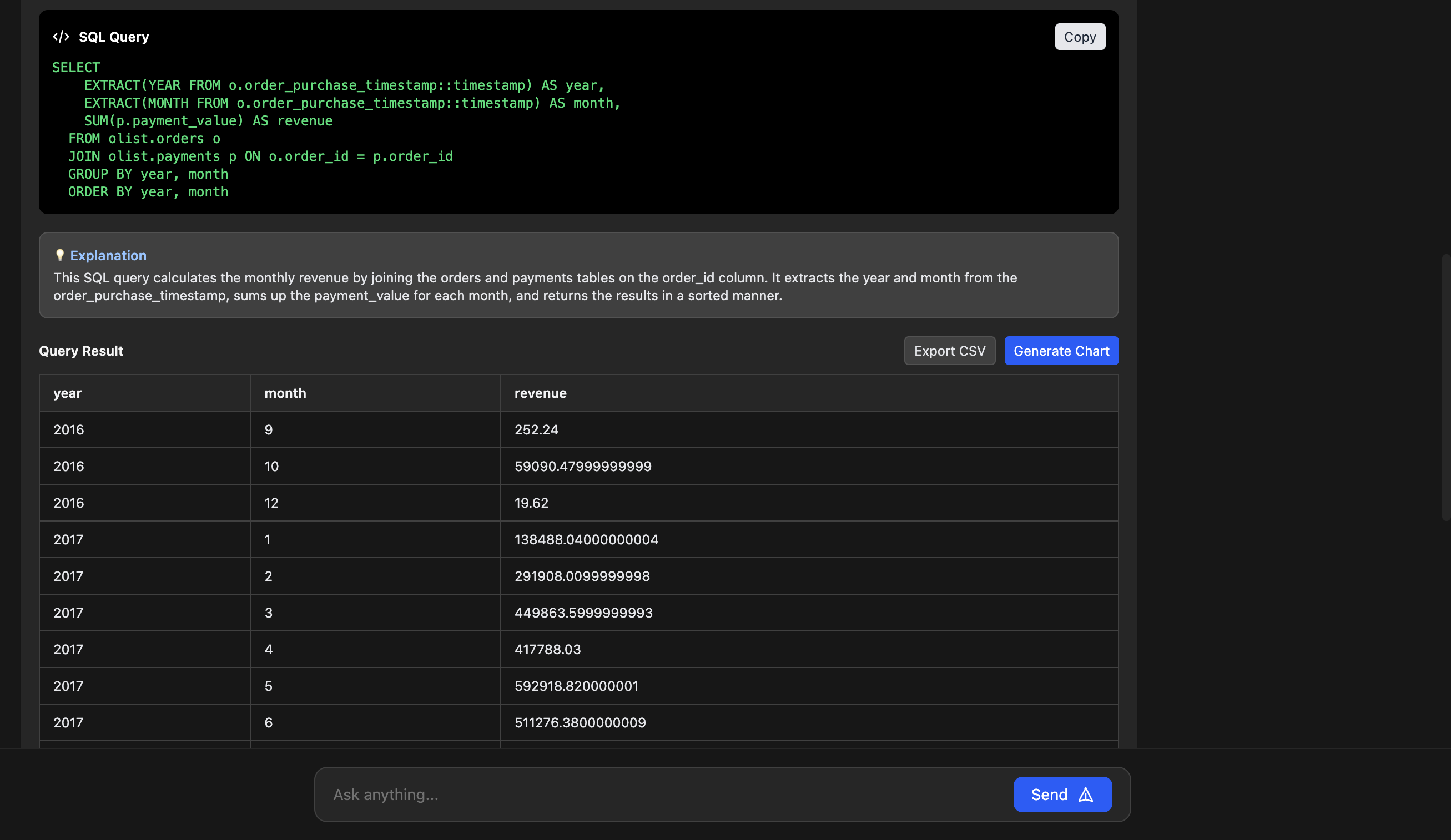The height and width of the screenshot is (840, 1451).
Task: Click the SUM(p.payment_value) AS revenue line
Action: tap(208, 121)
